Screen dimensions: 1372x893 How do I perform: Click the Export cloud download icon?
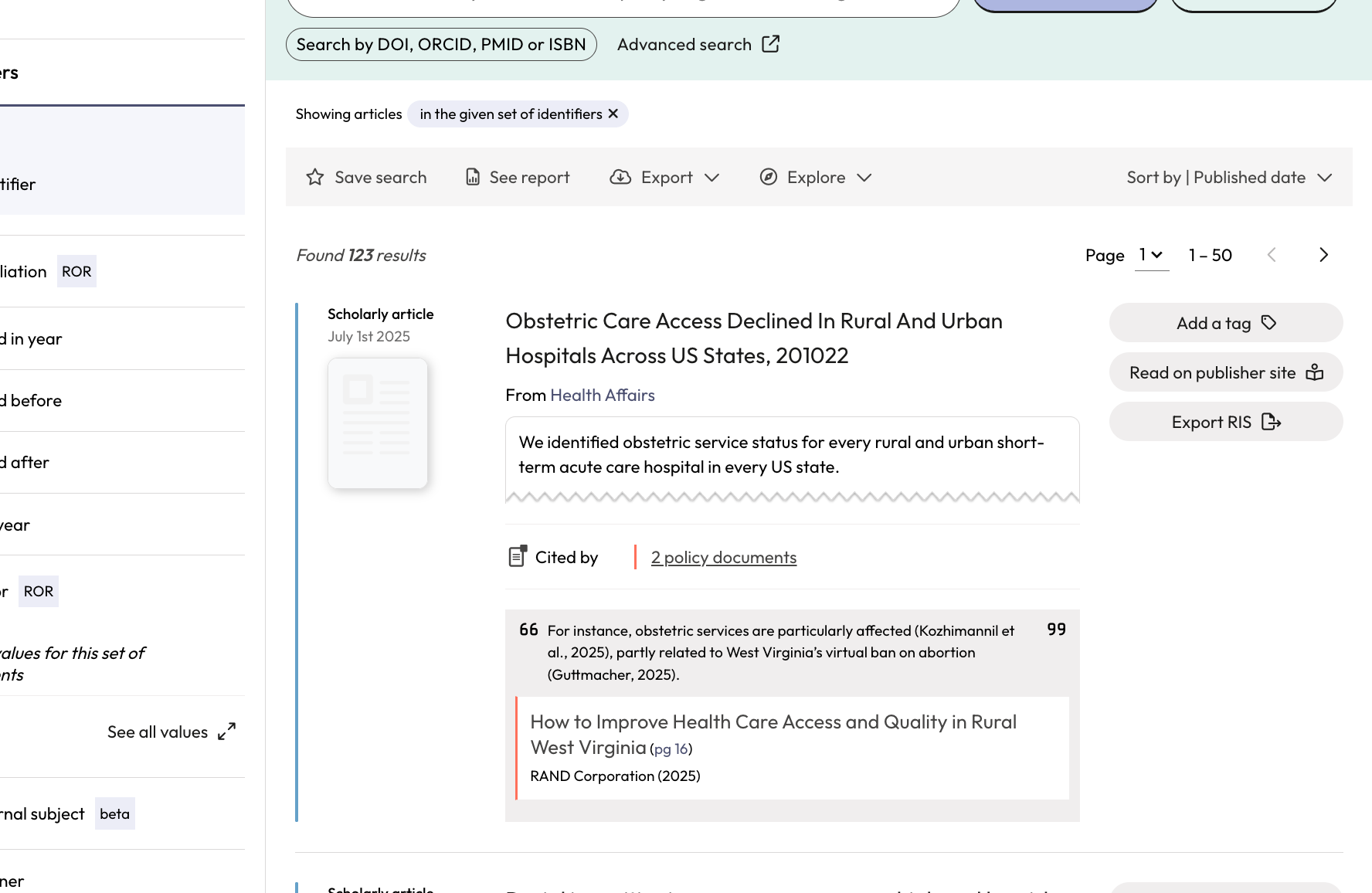click(x=620, y=177)
